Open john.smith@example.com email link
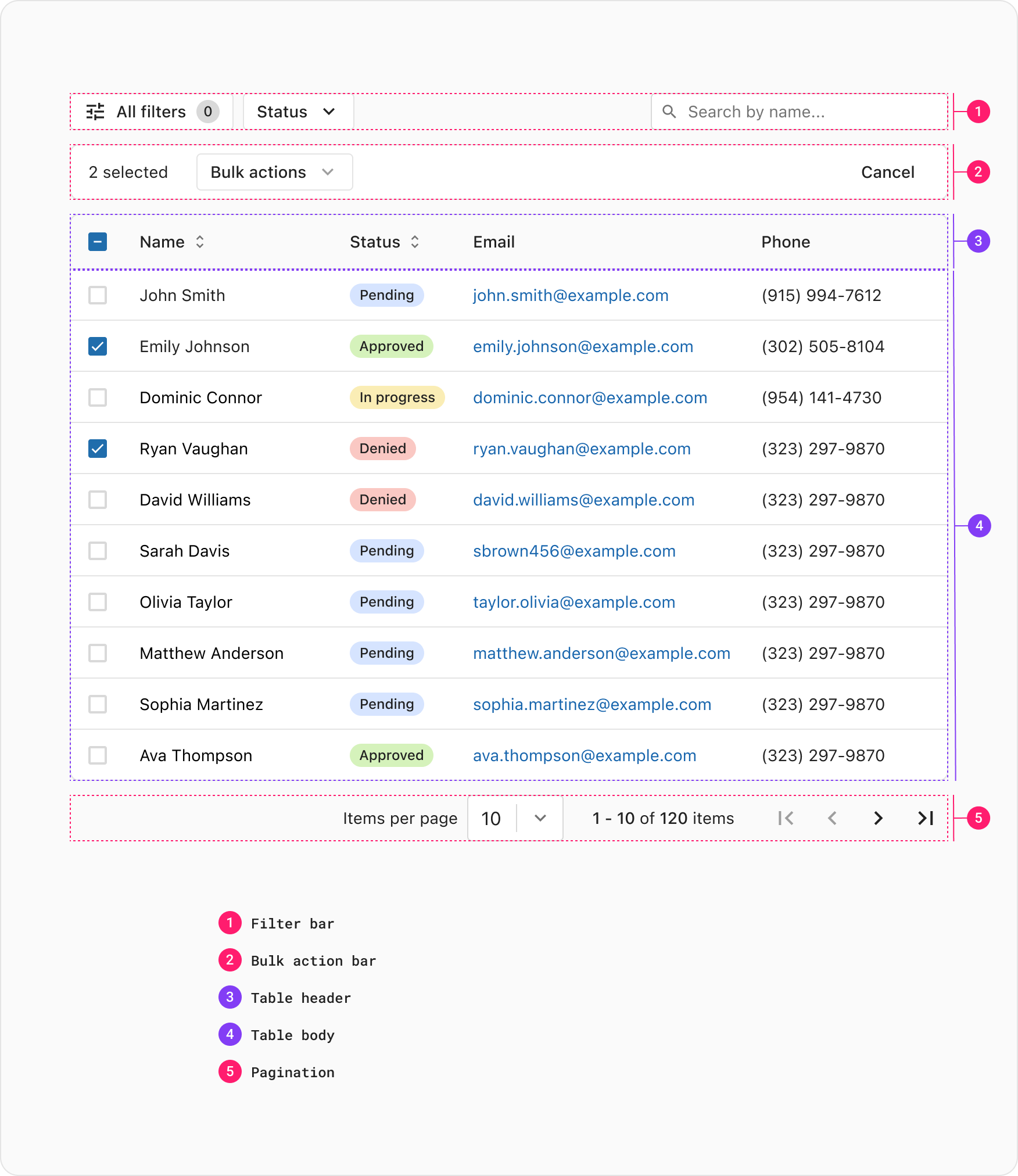 [x=571, y=295]
